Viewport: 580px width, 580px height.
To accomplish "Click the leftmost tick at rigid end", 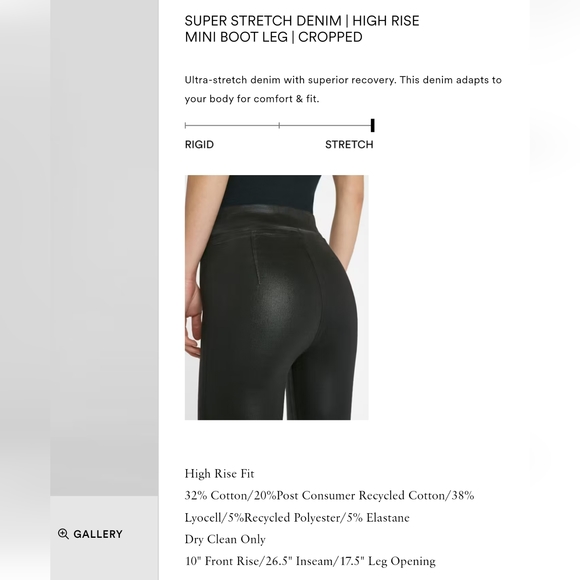I will coord(185,125).
